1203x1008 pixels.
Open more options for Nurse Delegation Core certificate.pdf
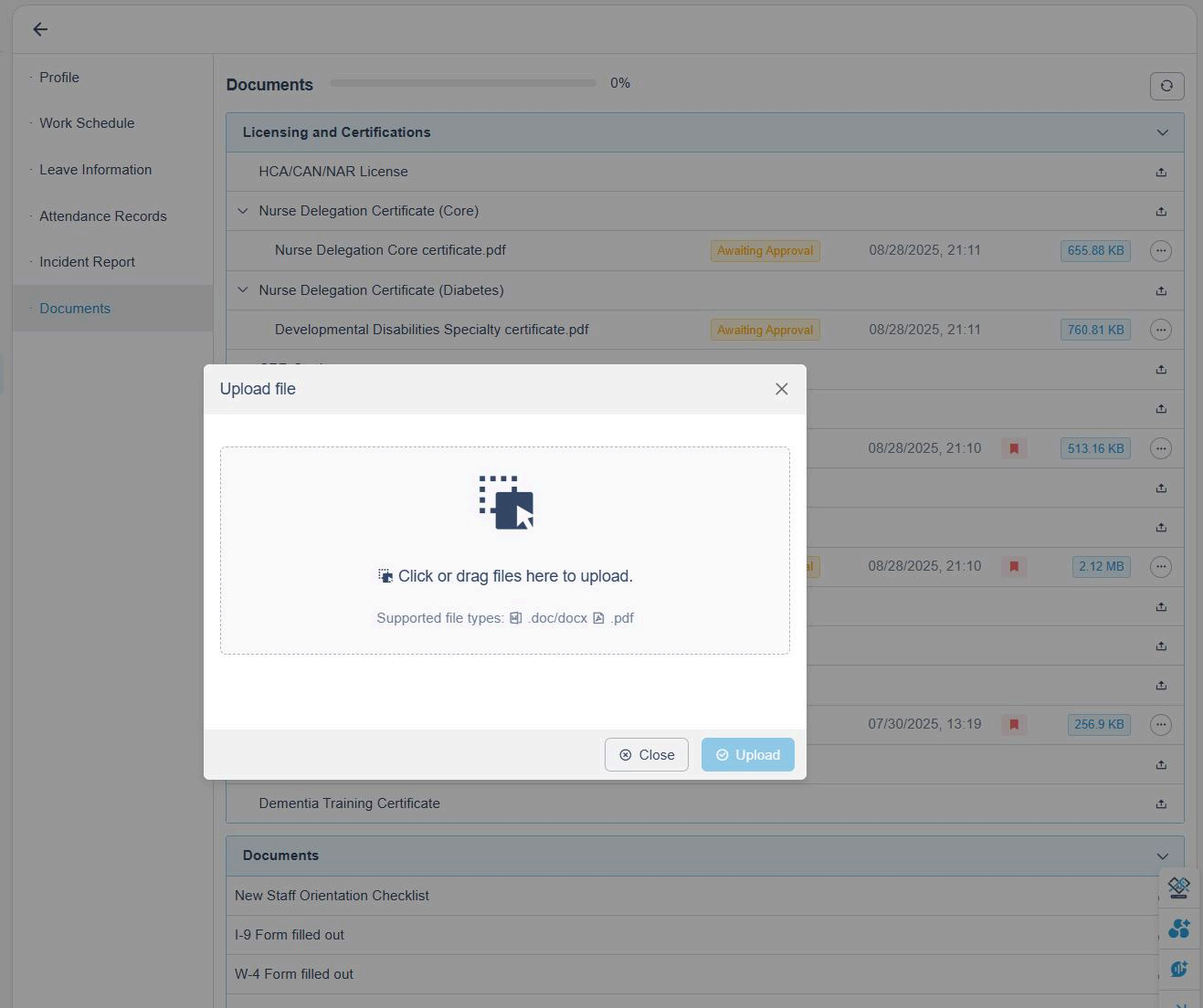(1160, 251)
